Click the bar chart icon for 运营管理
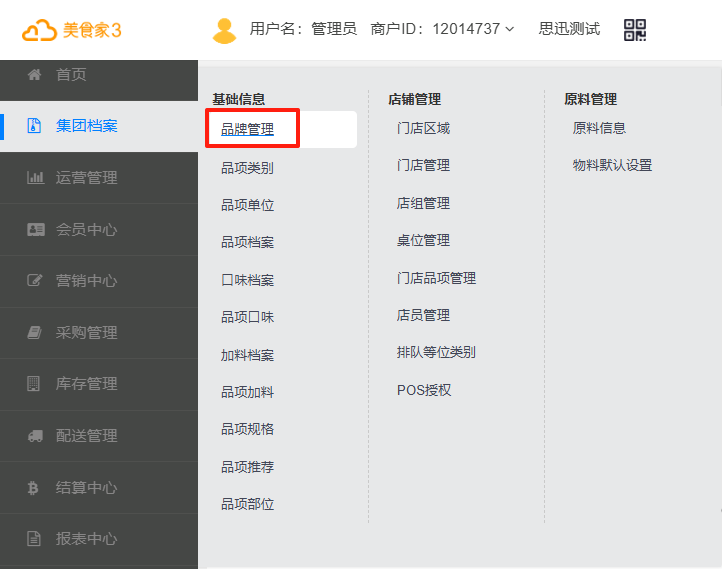 pyautogui.click(x=35, y=178)
